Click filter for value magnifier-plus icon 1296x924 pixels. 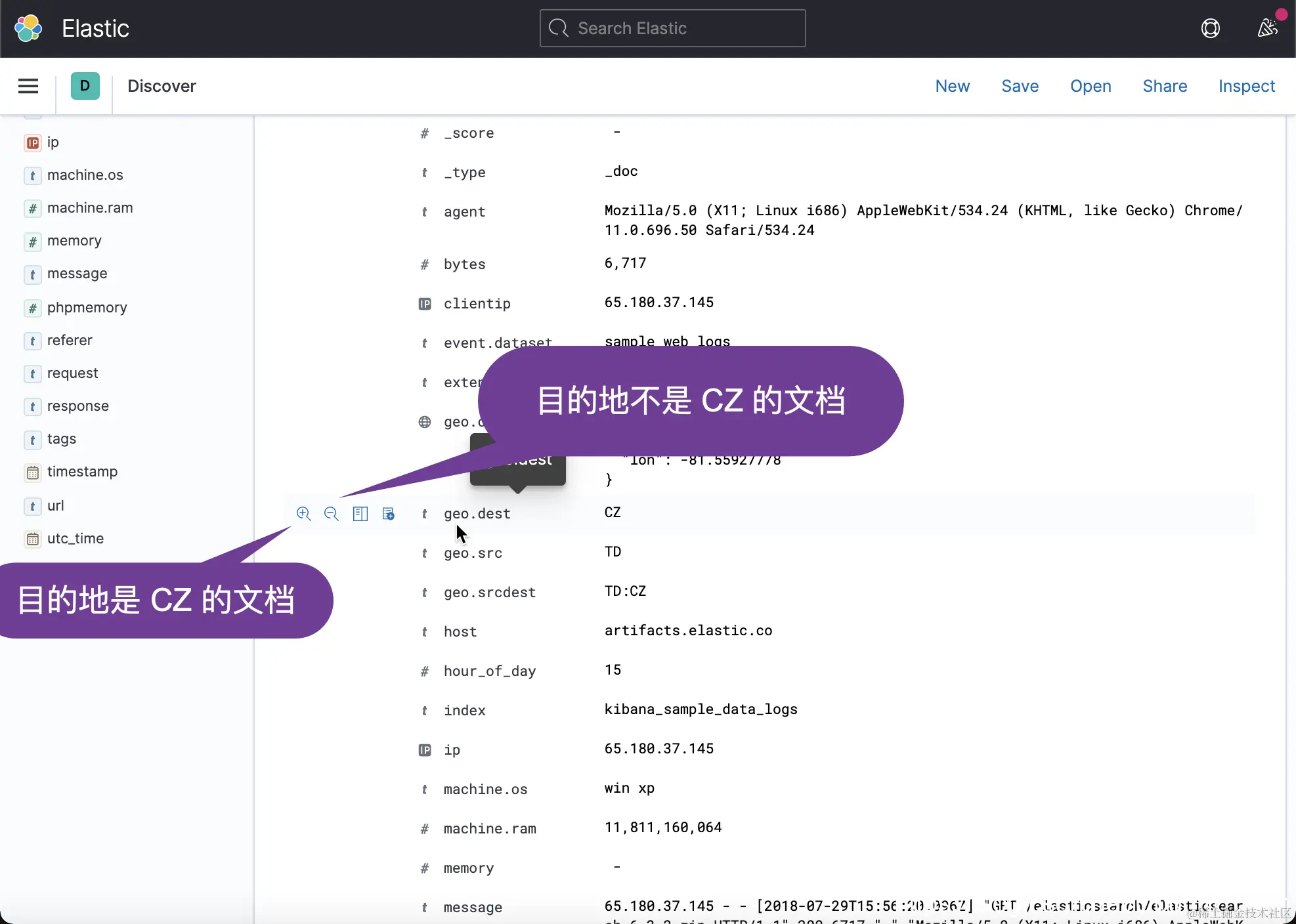303,513
